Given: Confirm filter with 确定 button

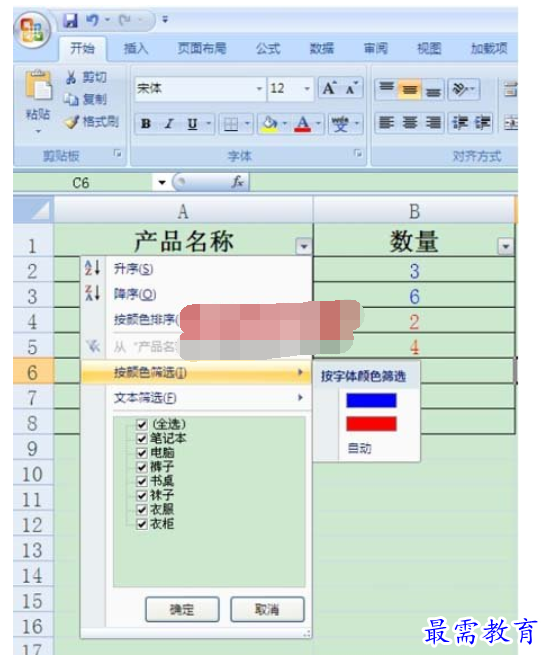Looking at the screenshot, I should coord(182,609).
